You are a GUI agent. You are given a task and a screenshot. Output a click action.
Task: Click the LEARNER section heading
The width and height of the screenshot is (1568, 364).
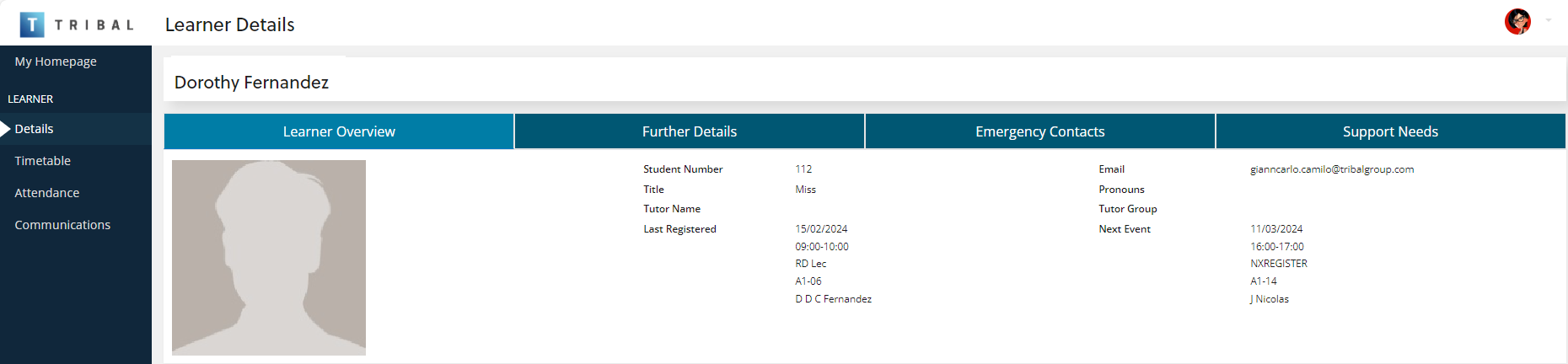pyautogui.click(x=30, y=99)
